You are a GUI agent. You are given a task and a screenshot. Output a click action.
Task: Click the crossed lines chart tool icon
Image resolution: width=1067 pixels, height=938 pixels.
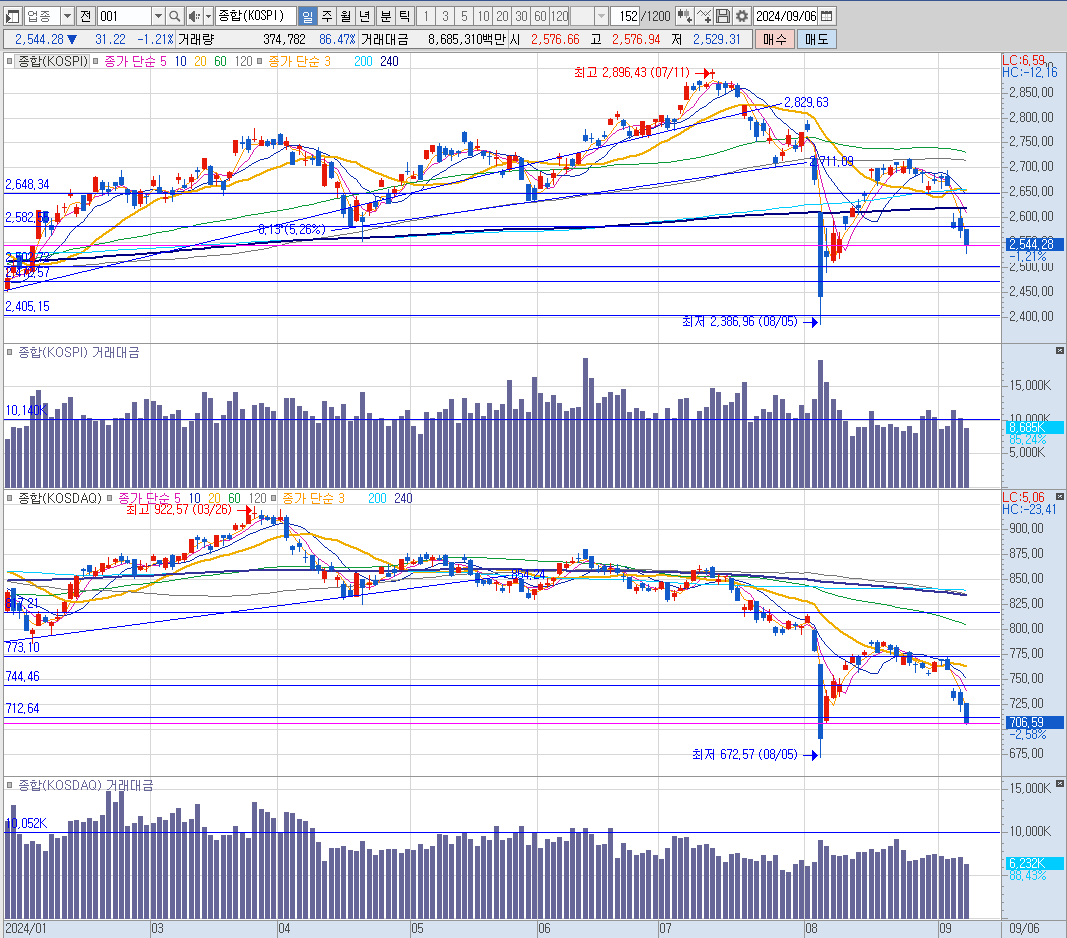(704, 16)
